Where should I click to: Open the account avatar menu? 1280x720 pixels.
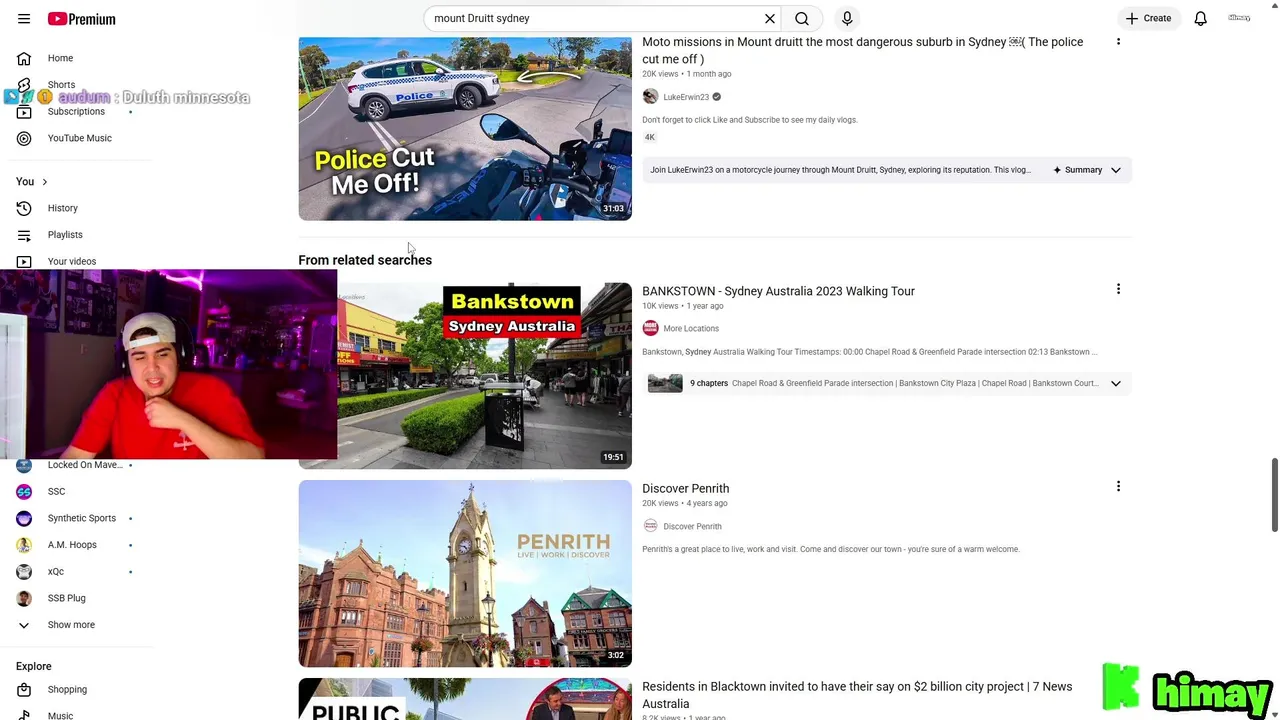(x=1239, y=18)
